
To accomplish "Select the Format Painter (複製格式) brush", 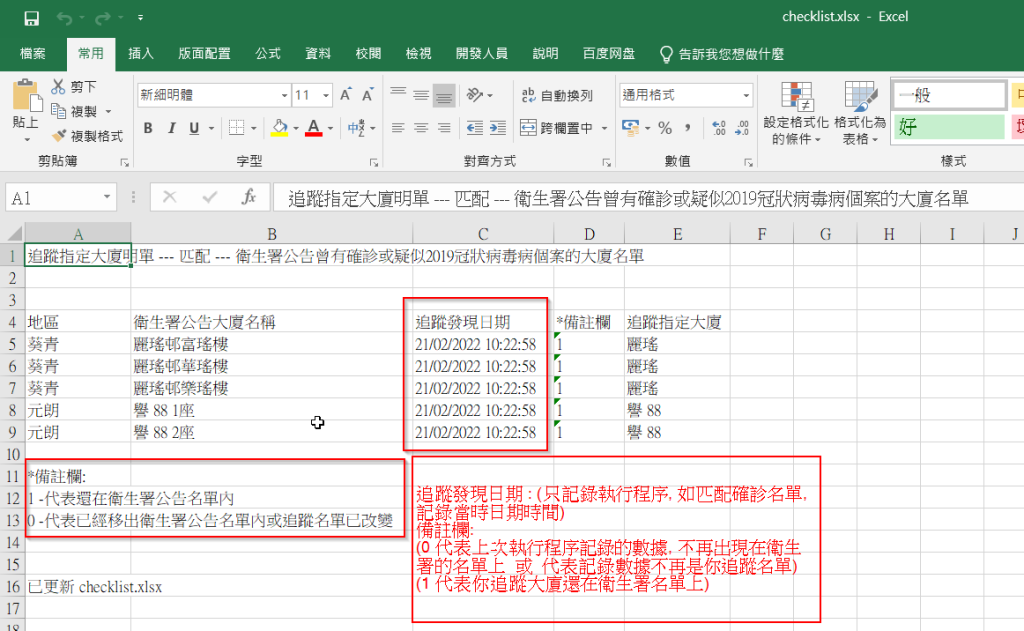I will [x=59, y=135].
